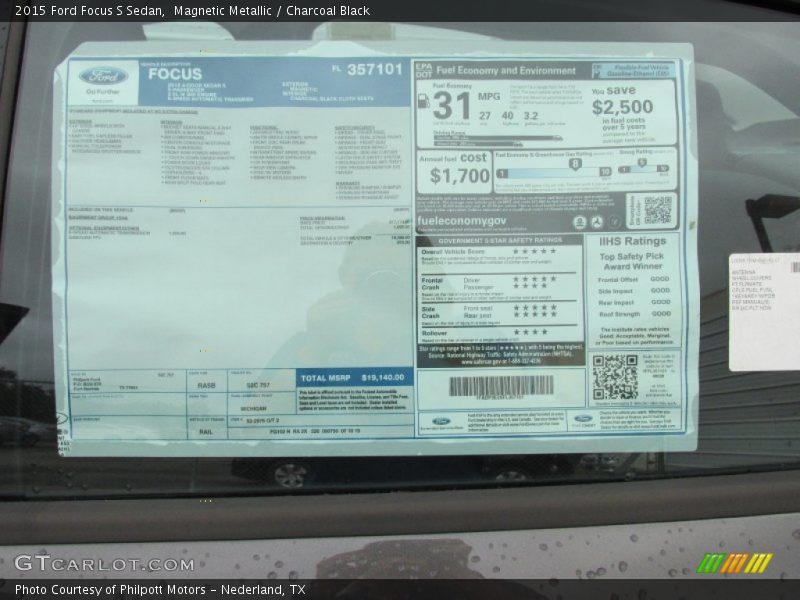Click the EPA DOT badge in the header

(x=423, y=70)
